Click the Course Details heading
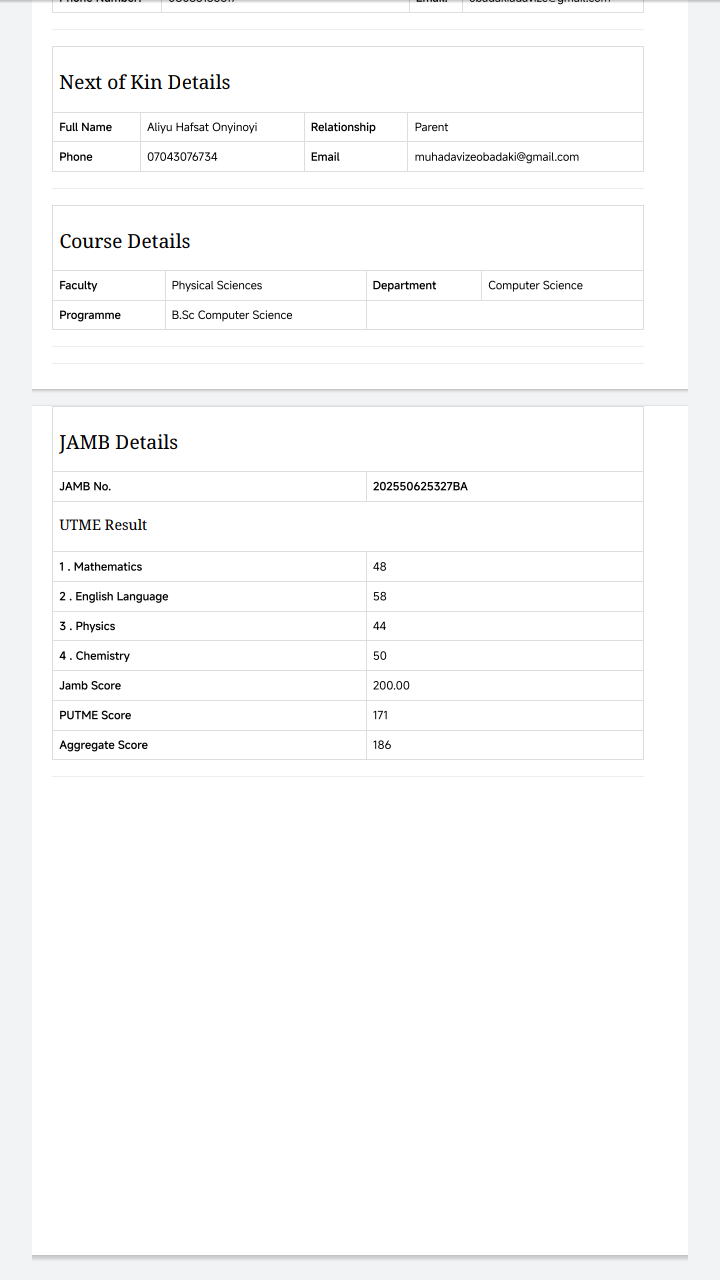This screenshot has width=720, height=1280. [x=125, y=241]
